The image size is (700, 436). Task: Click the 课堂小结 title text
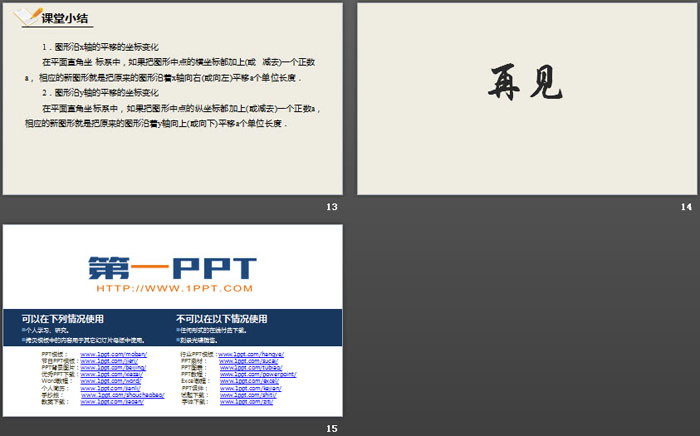[65, 18]
